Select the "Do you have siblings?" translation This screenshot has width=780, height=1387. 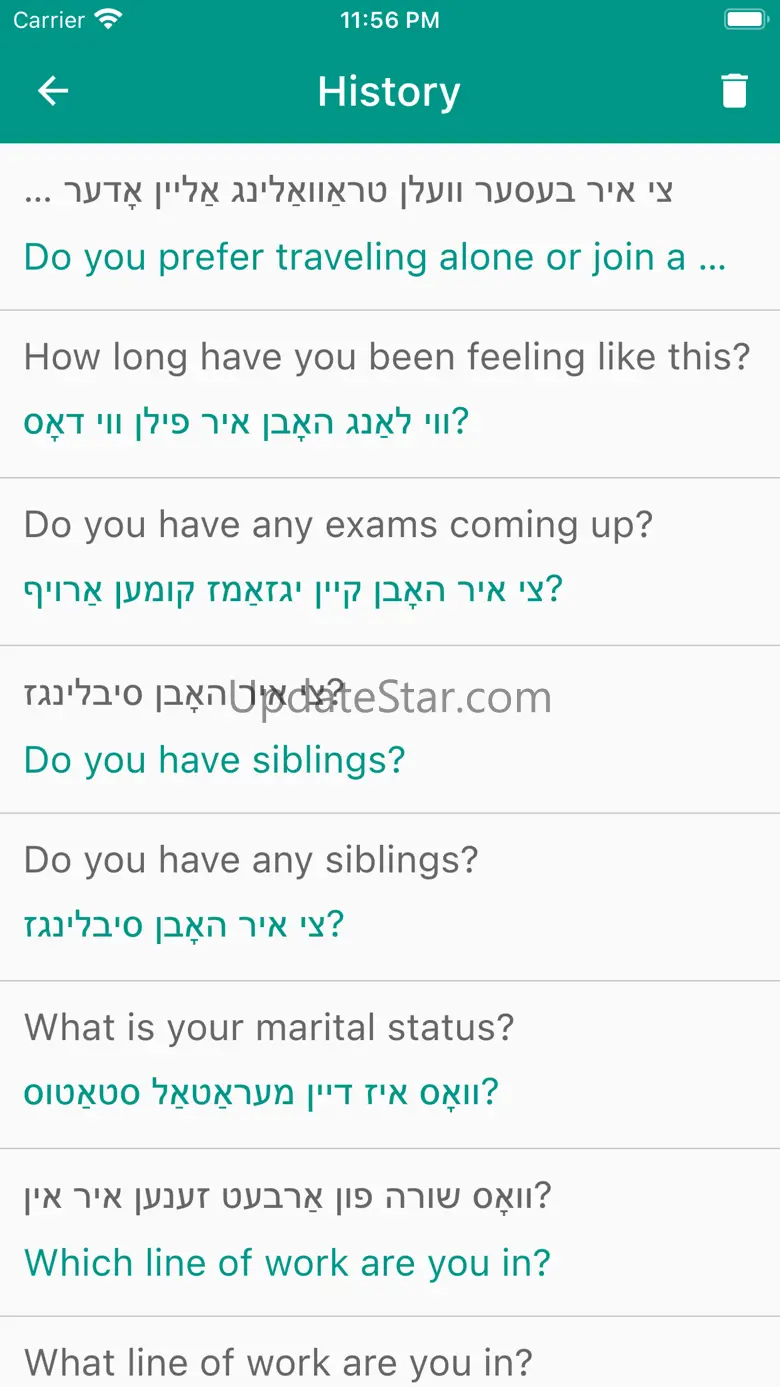tap(214, 760)
